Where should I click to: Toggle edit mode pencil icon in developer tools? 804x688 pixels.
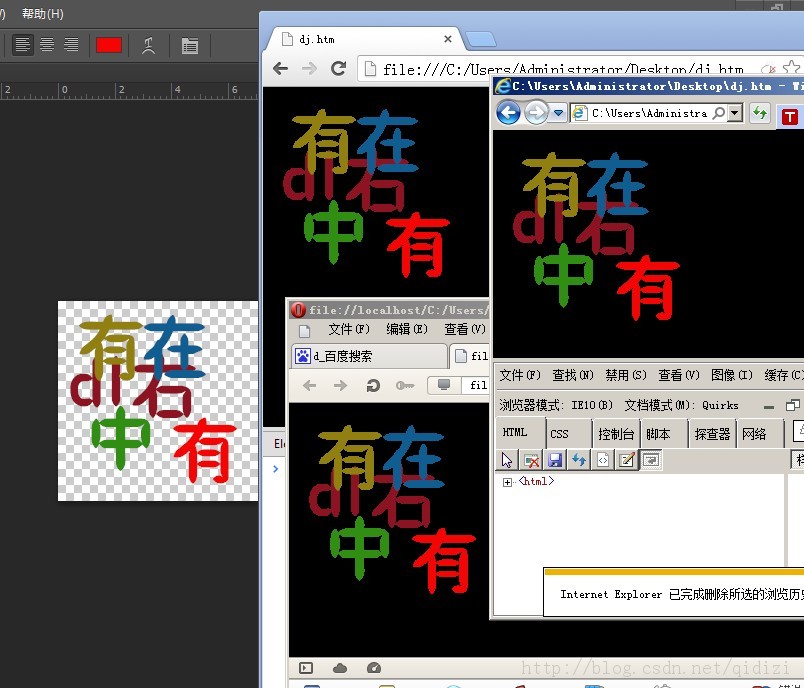coord(627,460)
